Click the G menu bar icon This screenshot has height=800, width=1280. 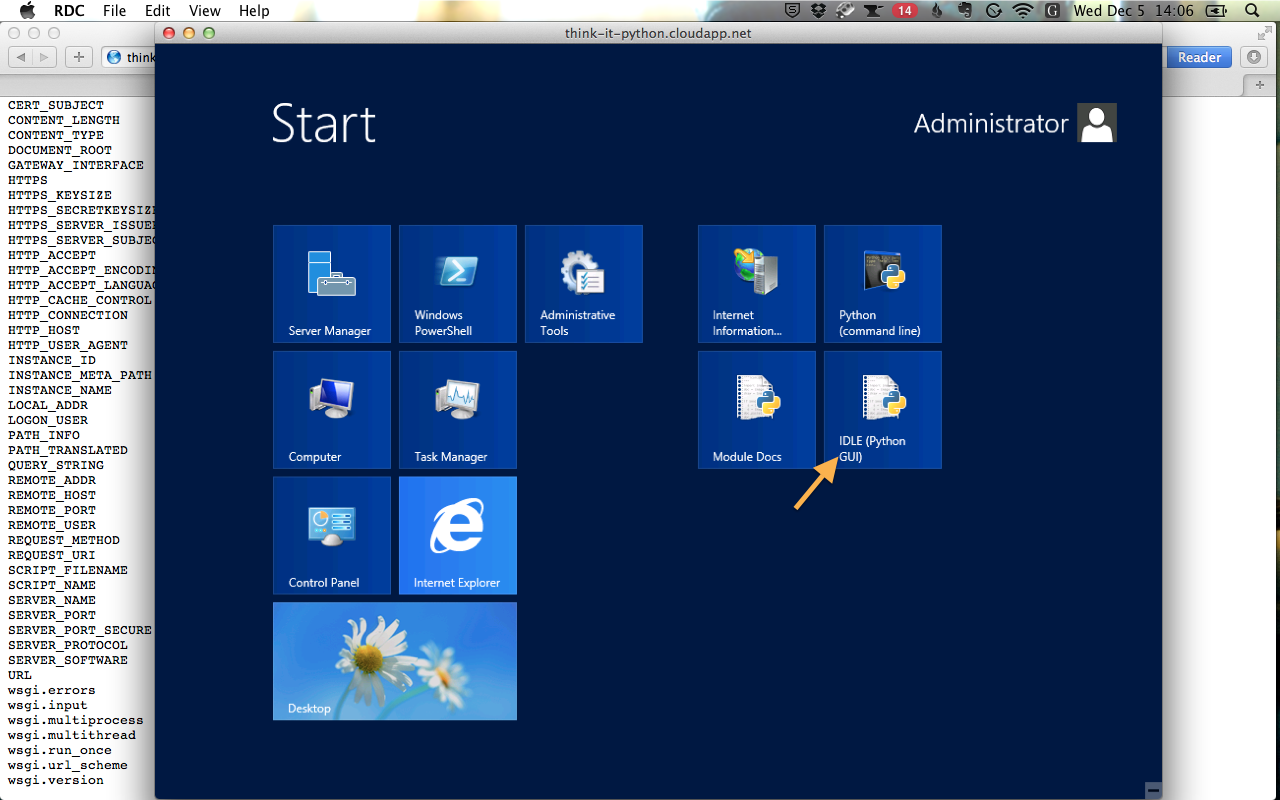point(1052,11)
